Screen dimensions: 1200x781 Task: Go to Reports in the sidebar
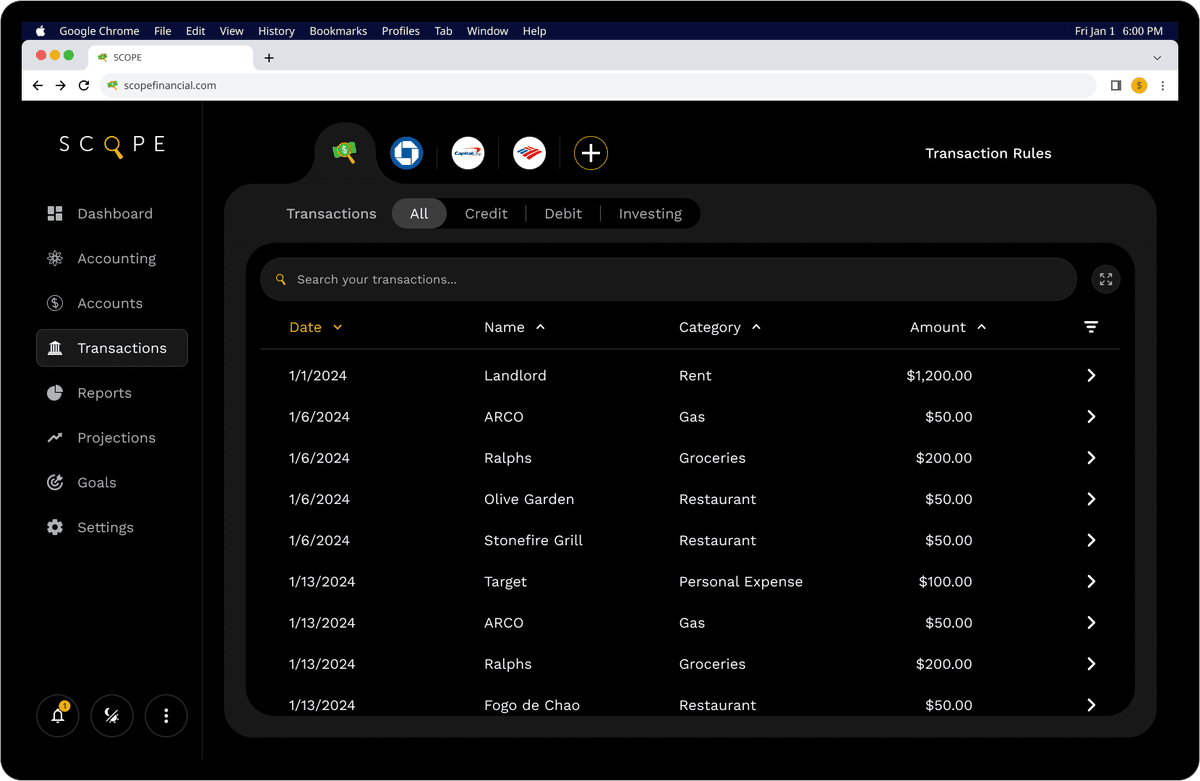point(104,393)
